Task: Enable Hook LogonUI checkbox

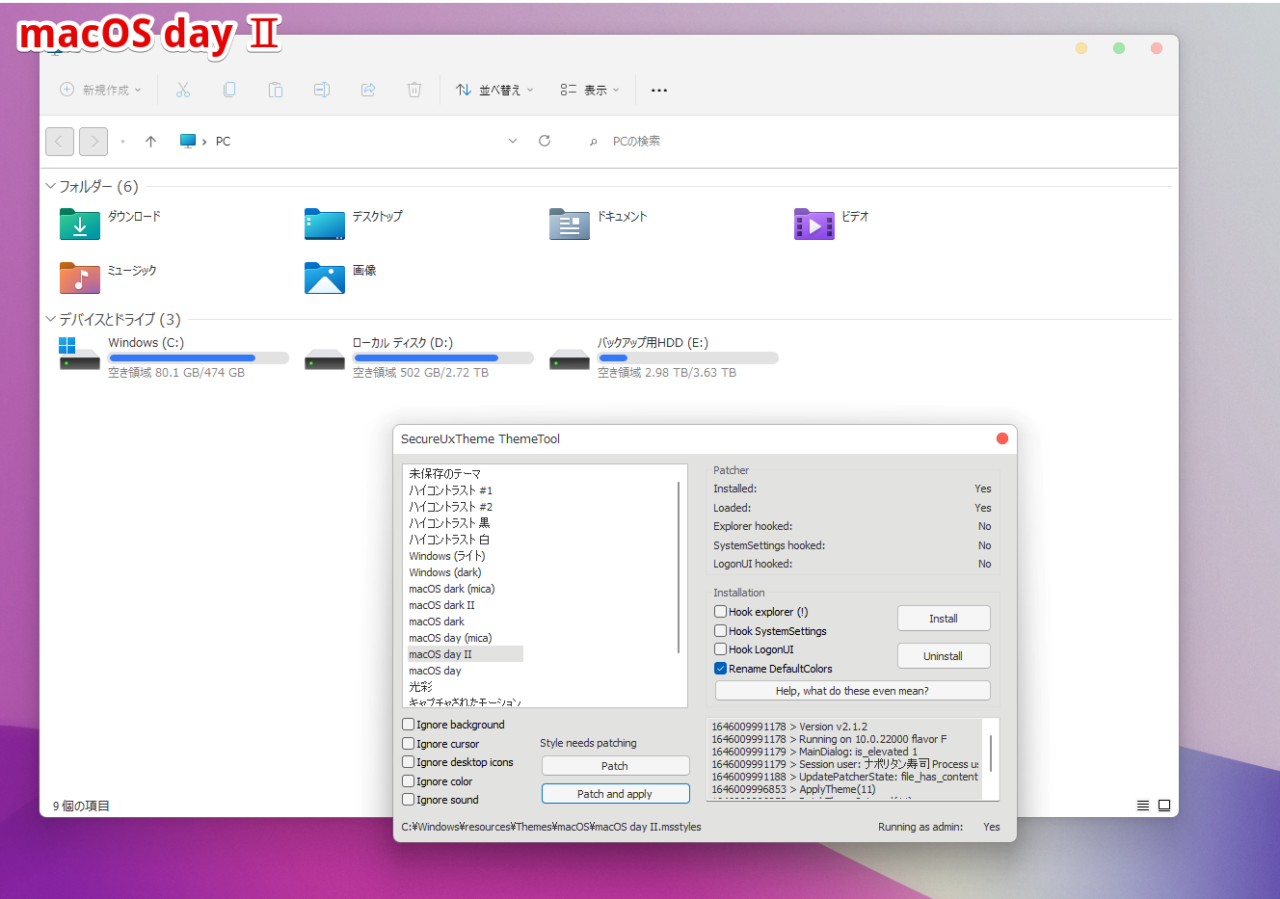Action: [720, 649]
